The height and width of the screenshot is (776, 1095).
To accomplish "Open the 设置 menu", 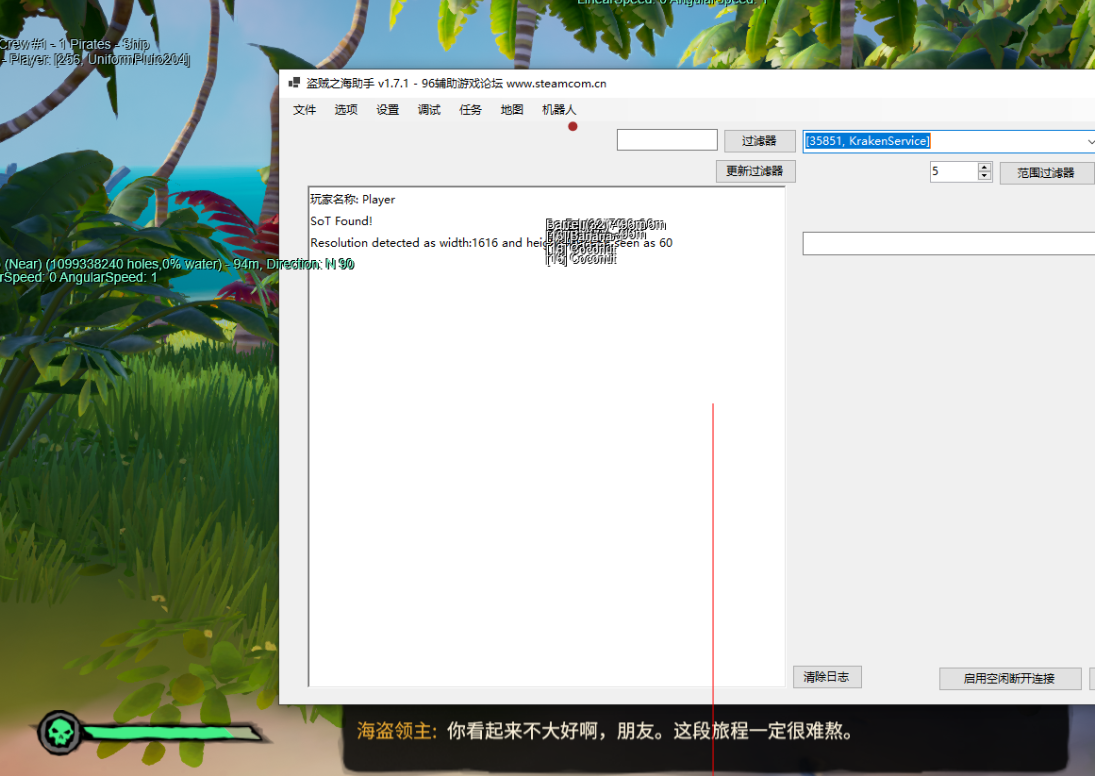I will click(388, 110).
